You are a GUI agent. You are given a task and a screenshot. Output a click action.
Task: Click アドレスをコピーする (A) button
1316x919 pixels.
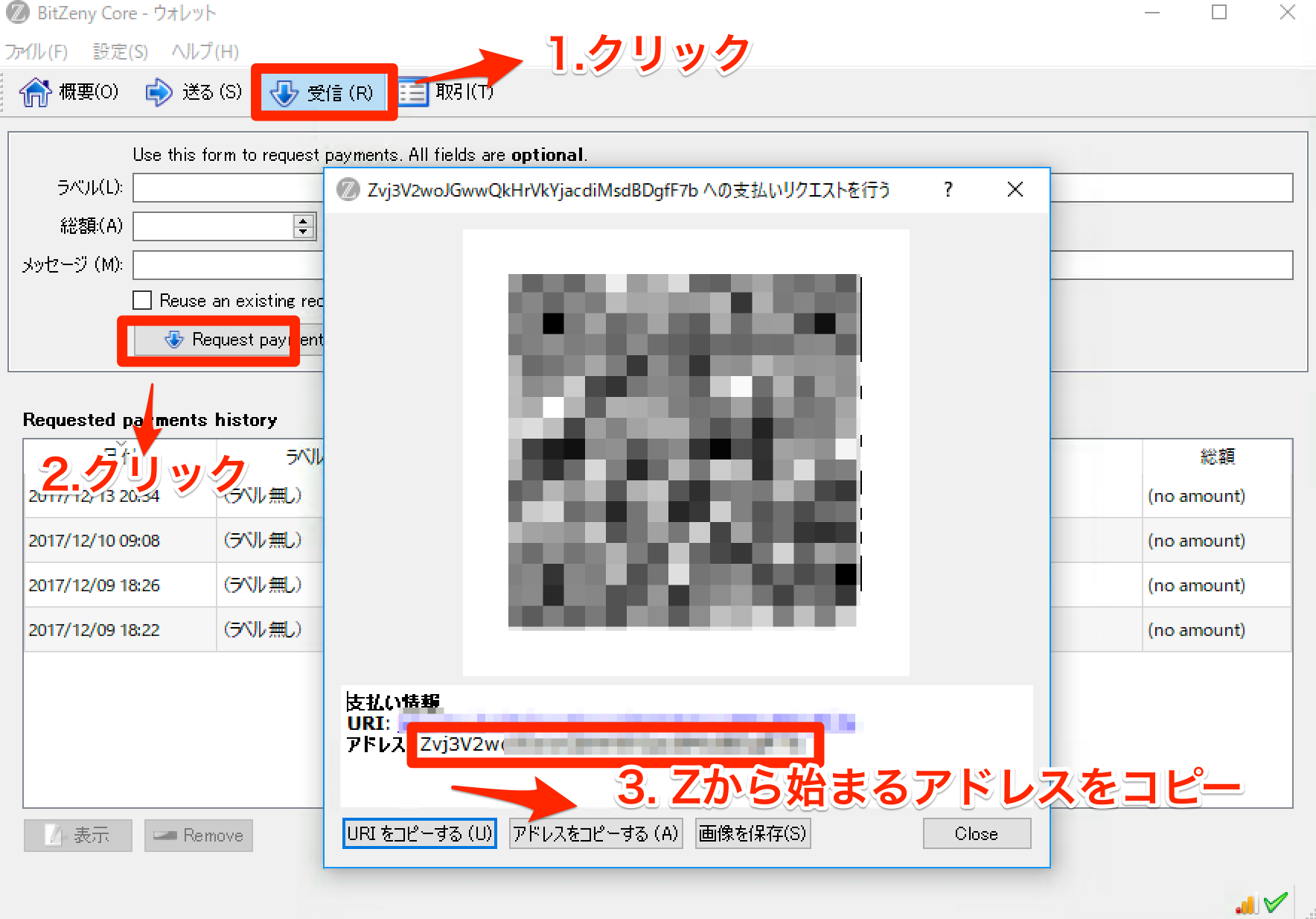click(x=595, y=833)
